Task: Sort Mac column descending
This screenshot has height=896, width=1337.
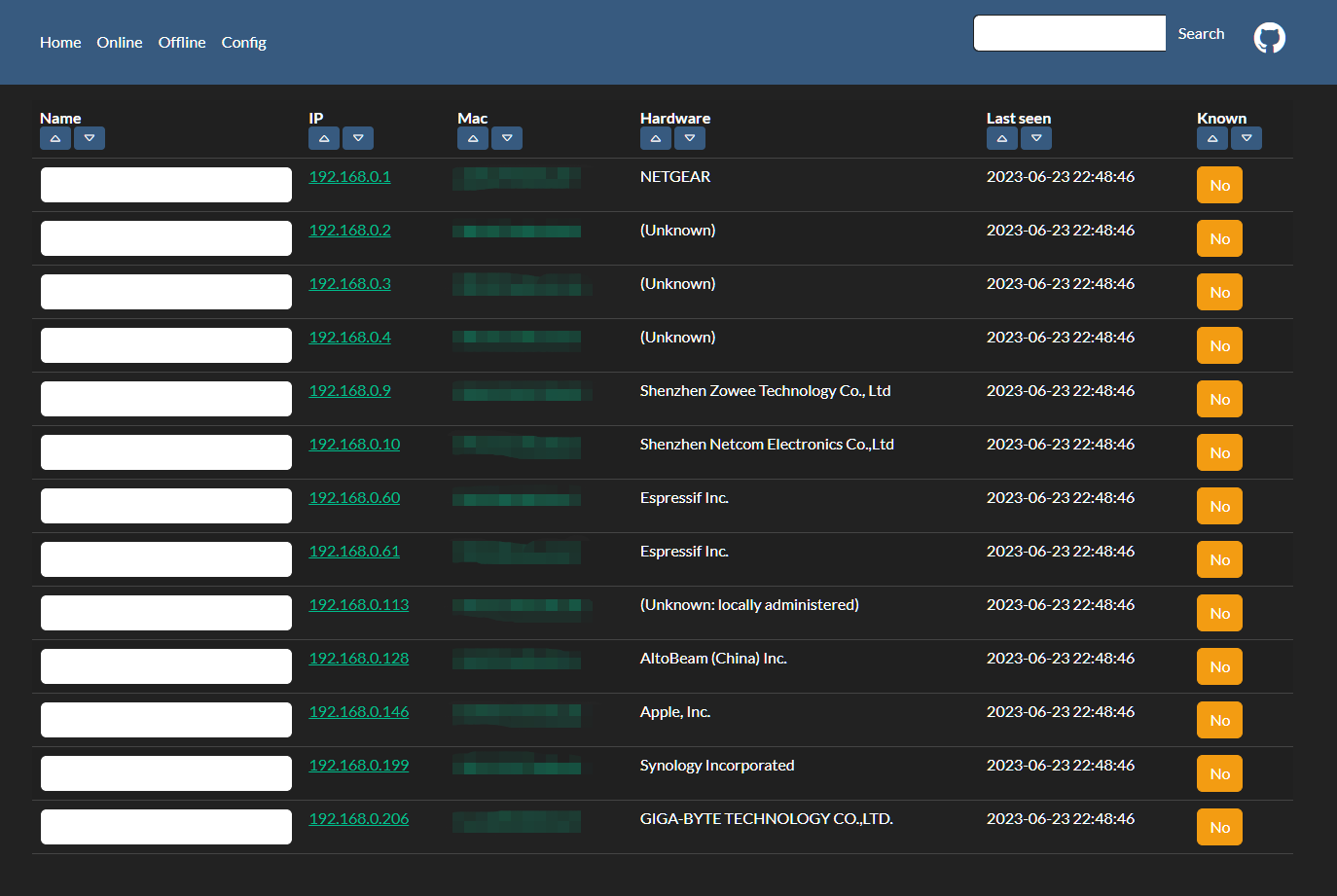Action: [x=507, y=139]
